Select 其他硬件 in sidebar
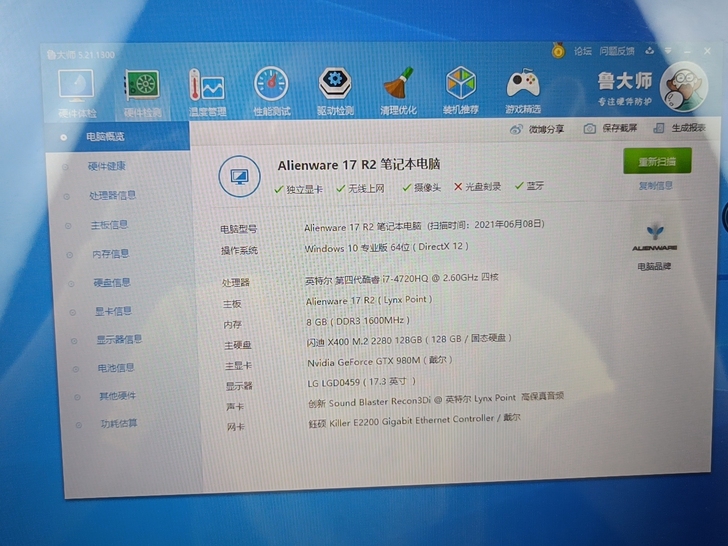Viewport: 728px width, 546px height. click(117, 396)
